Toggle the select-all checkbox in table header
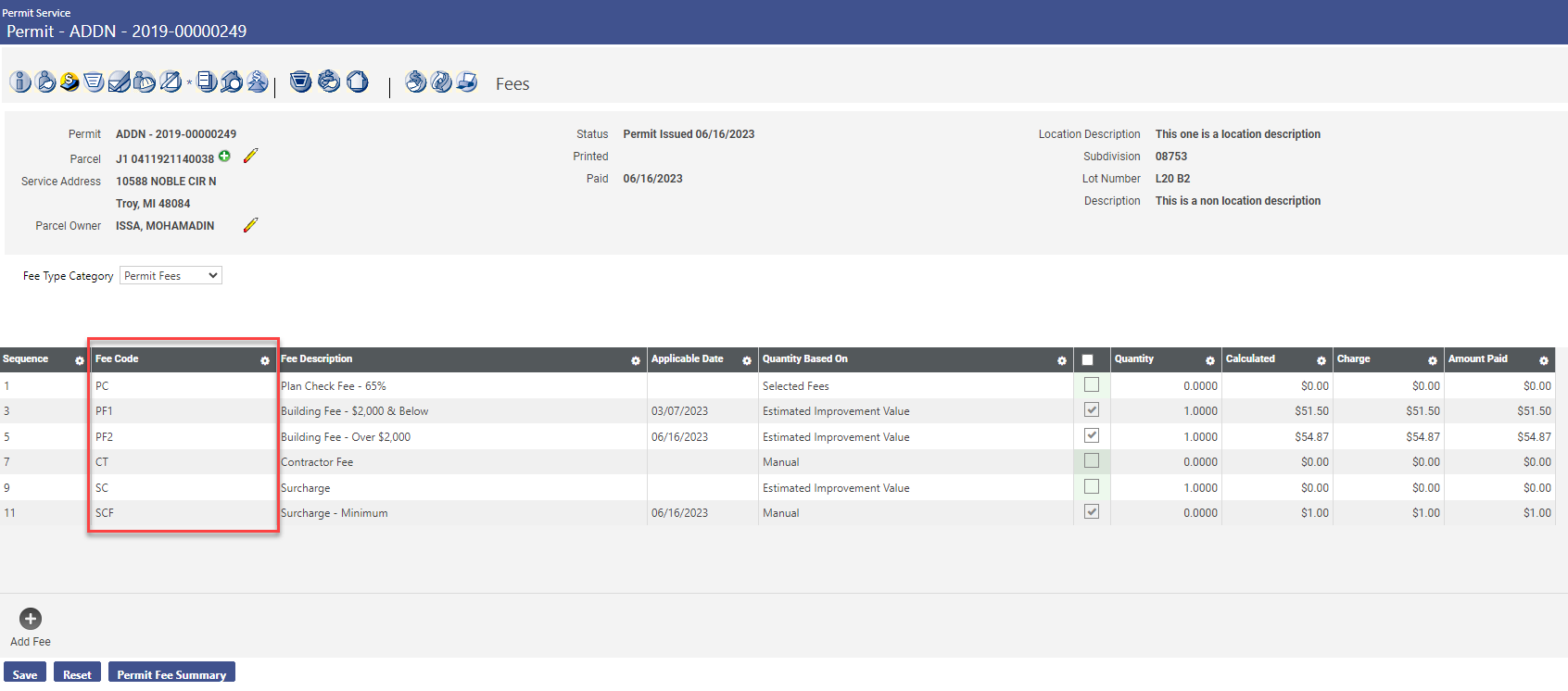Screen dimensions: 1568x691 [x=1088, y=360]
